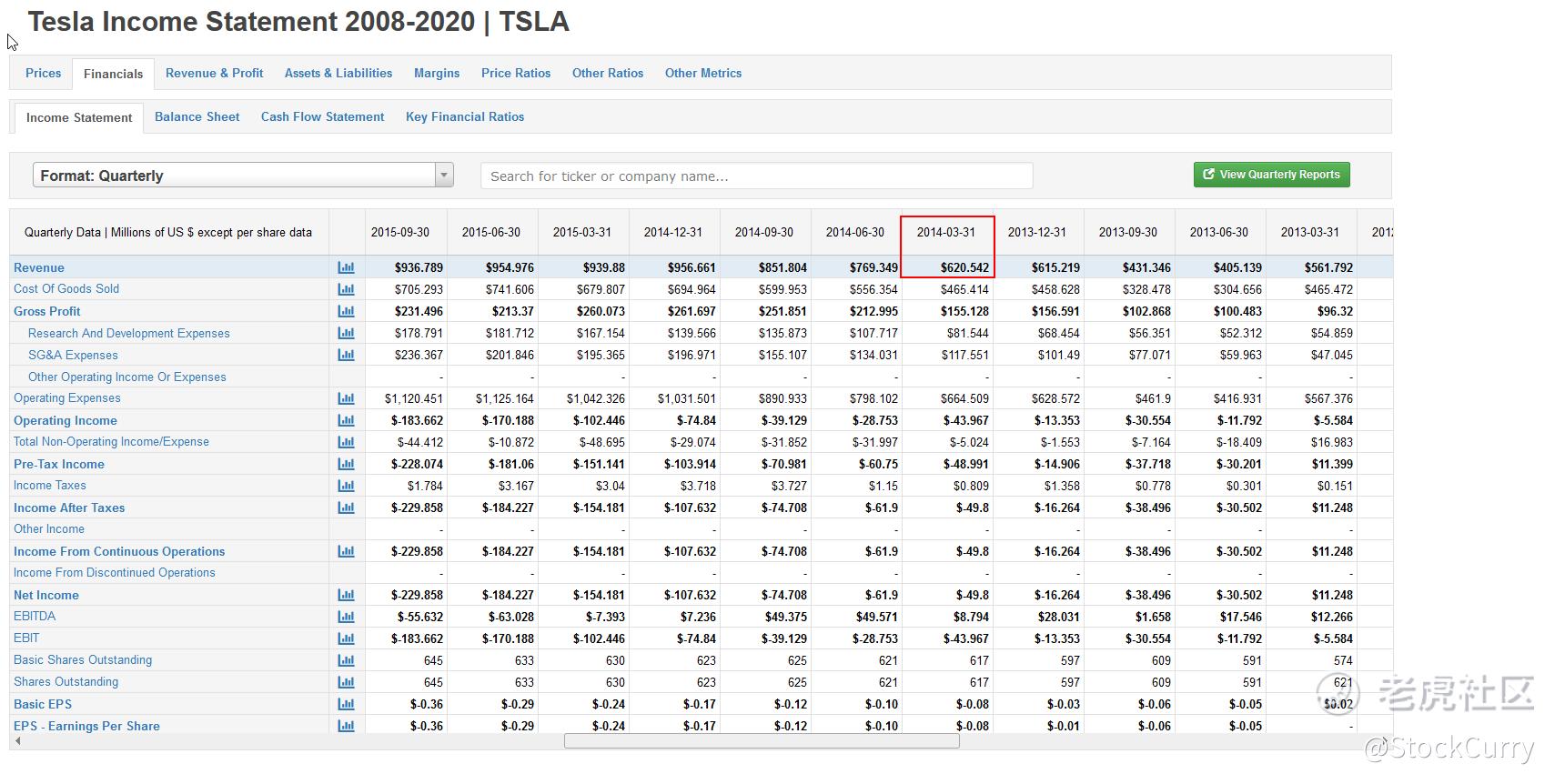Go to Assets & Liabilities tab

pos(338,73)
